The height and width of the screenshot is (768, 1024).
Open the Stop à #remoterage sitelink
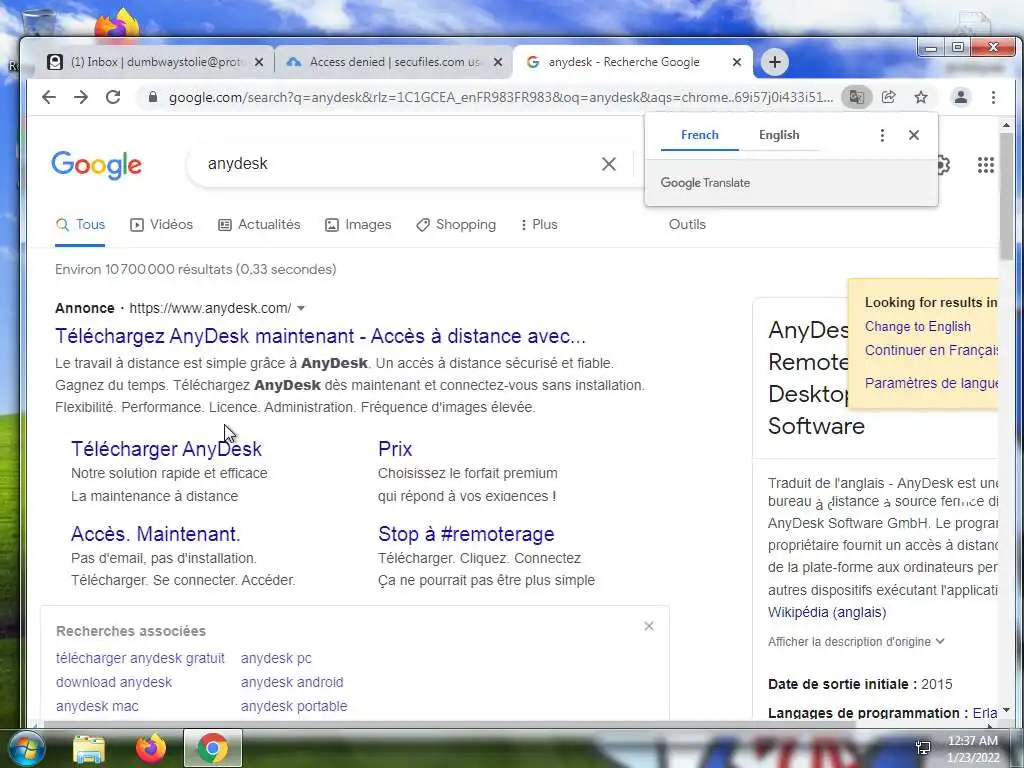(466, 534)
